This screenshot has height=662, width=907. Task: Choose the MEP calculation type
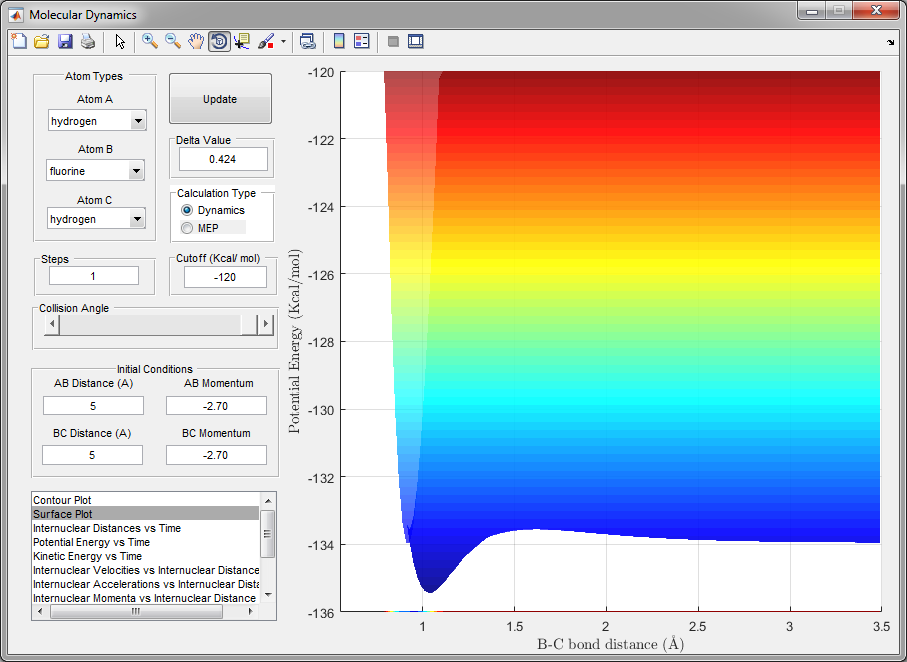point(187,228)
